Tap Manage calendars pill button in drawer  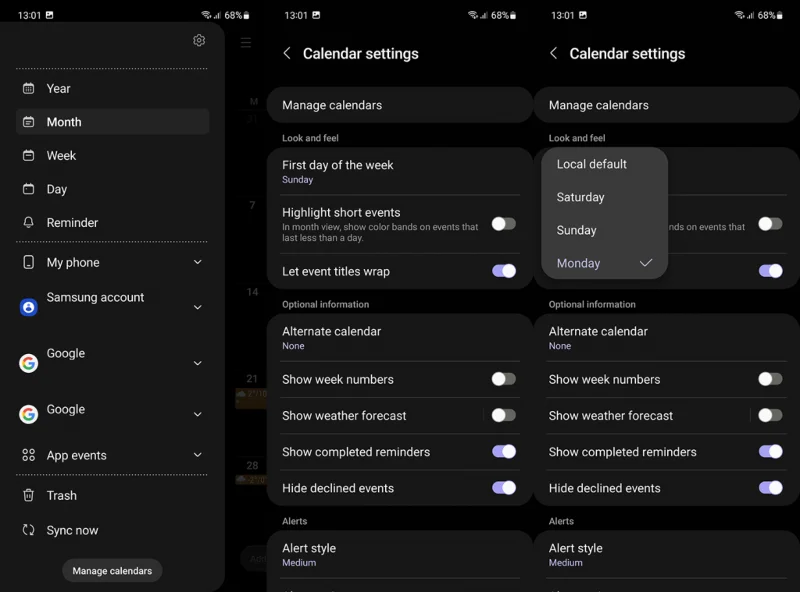click(x=112, y=571)
